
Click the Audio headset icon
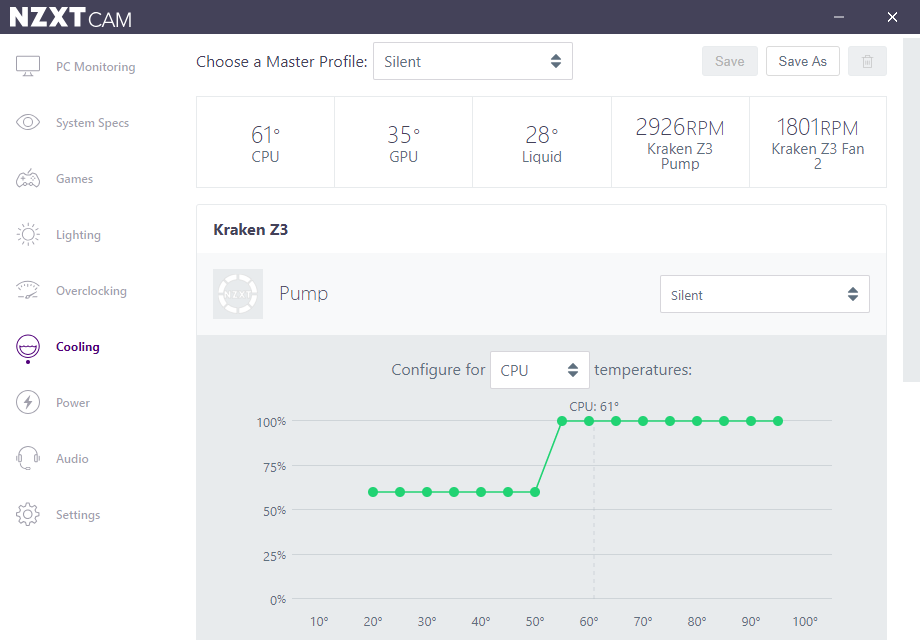pos(28,458)
